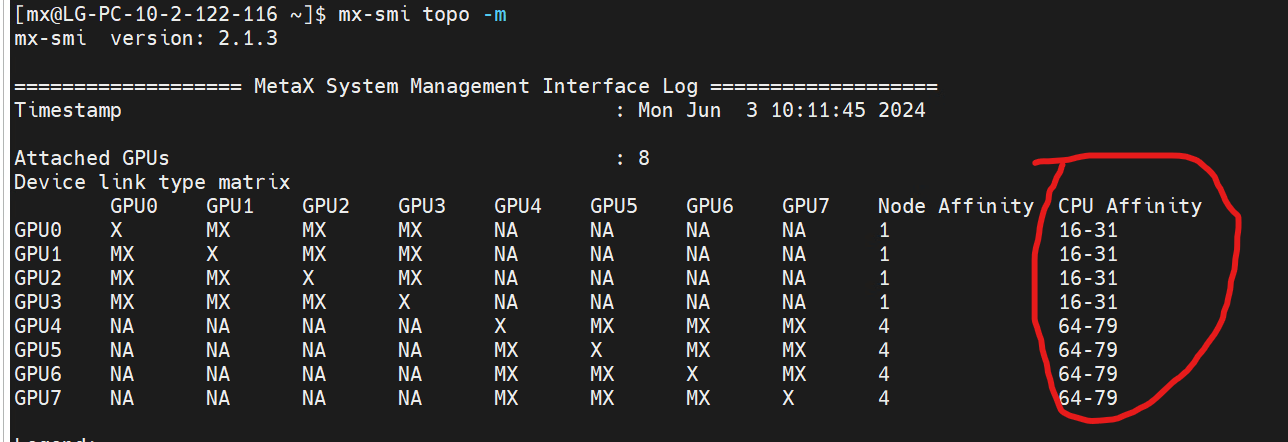1288x442 pixels.
Task: Click the Device link type matrix line
Action: [x=152, y=182]
